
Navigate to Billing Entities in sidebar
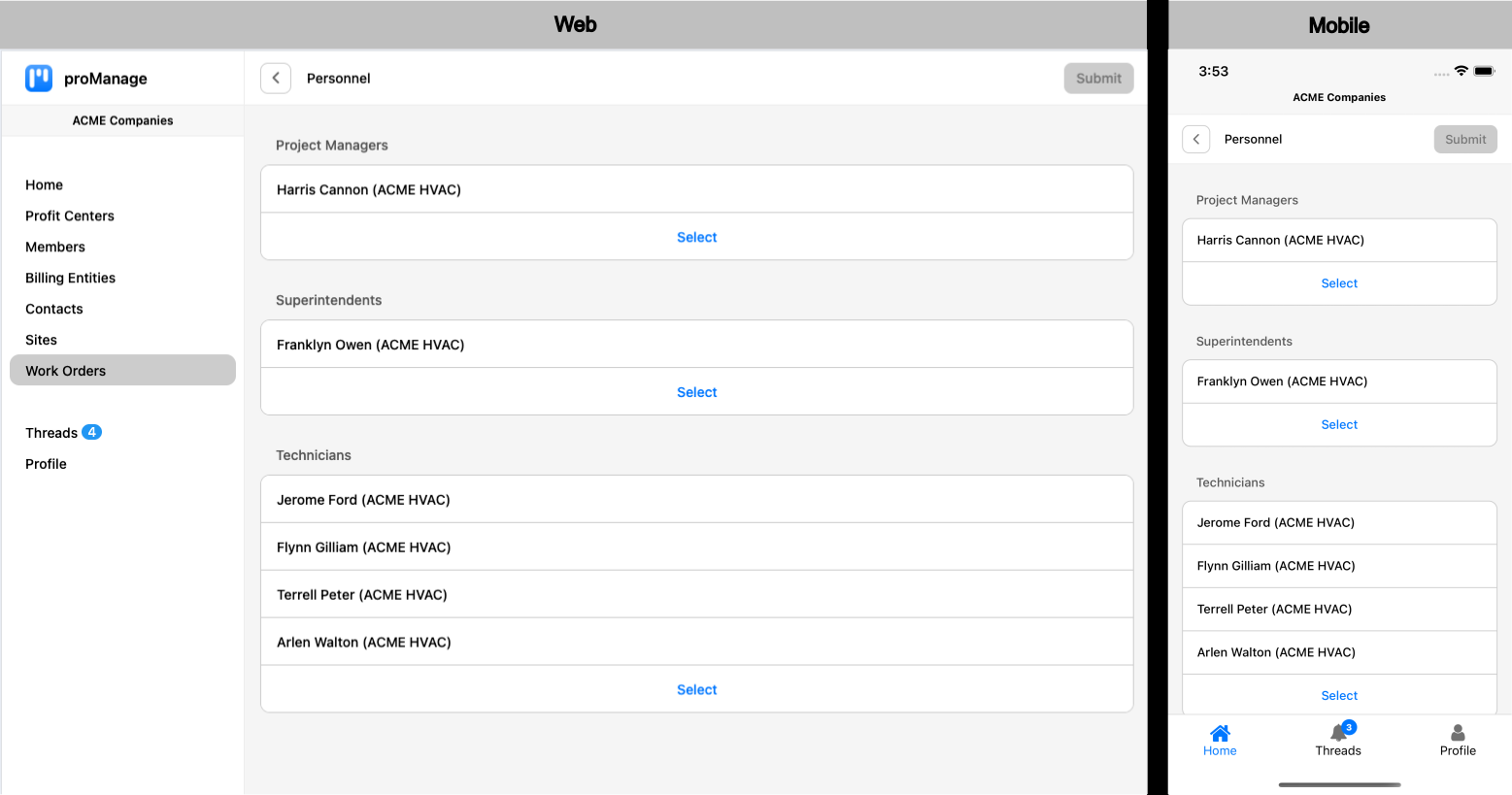coord(70,278)
